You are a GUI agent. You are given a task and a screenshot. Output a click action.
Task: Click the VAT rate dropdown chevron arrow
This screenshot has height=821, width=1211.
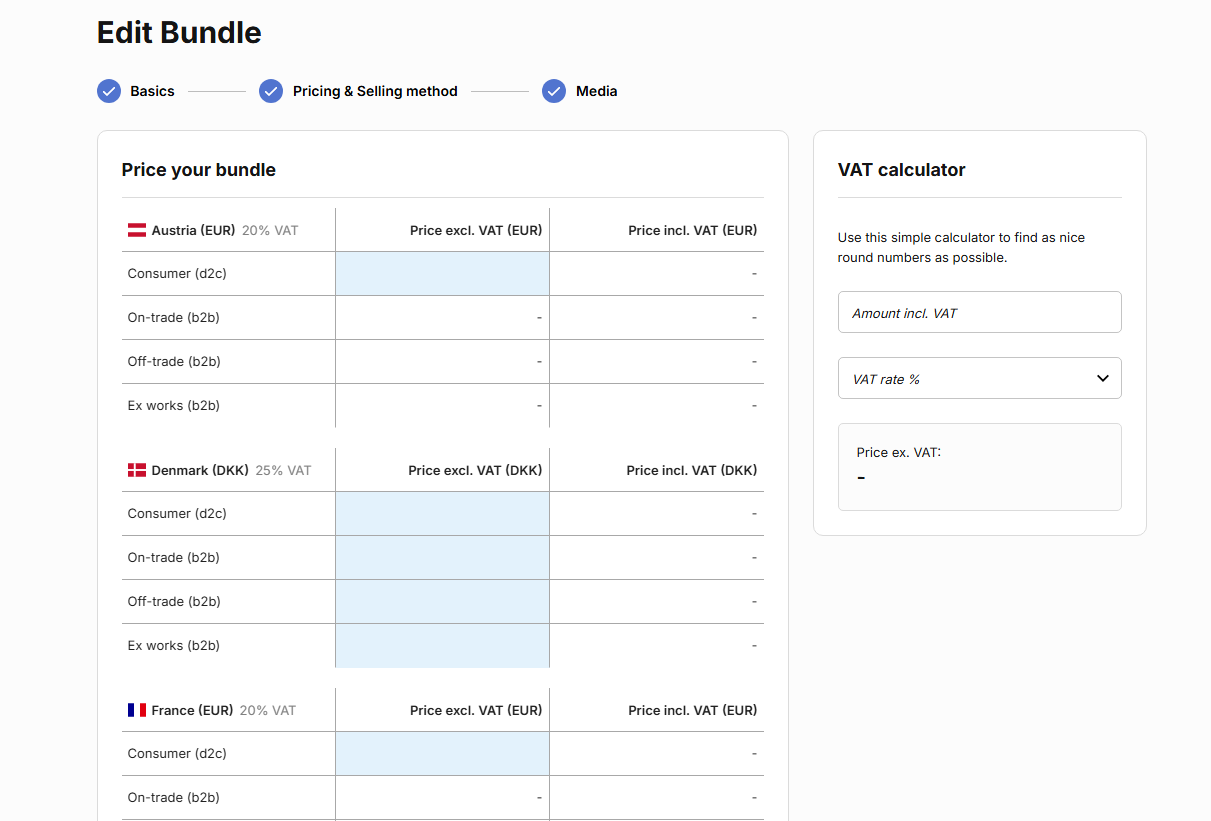pyautogui.click(x=1103, y=378)
